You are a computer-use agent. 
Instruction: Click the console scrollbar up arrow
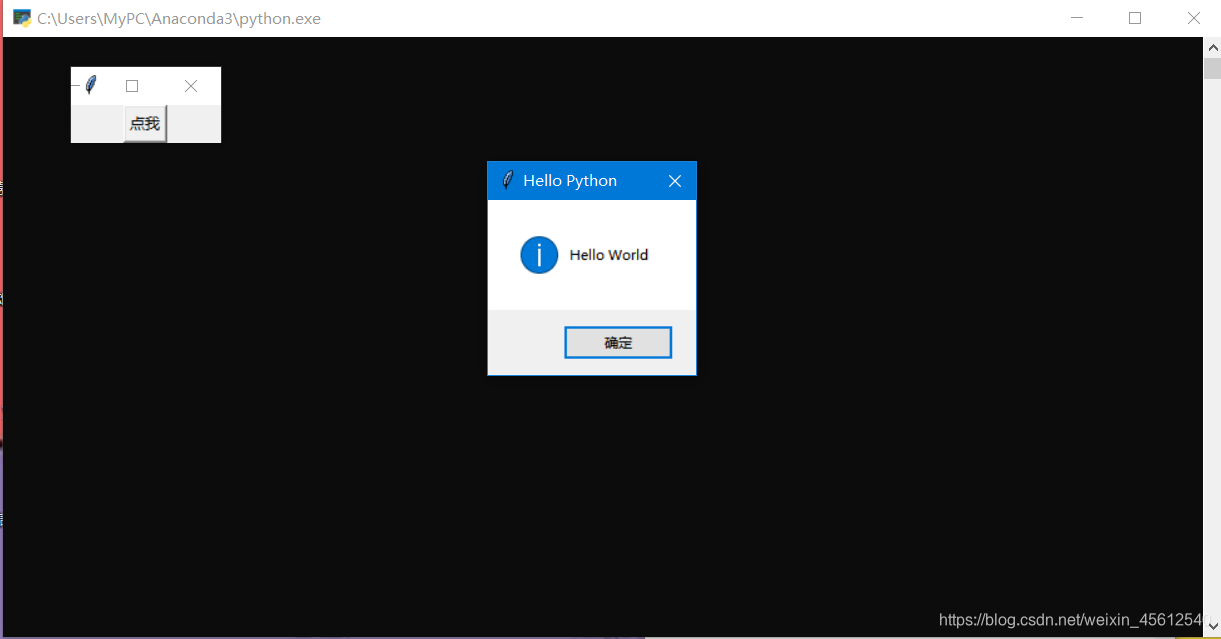pos(1212,47)
